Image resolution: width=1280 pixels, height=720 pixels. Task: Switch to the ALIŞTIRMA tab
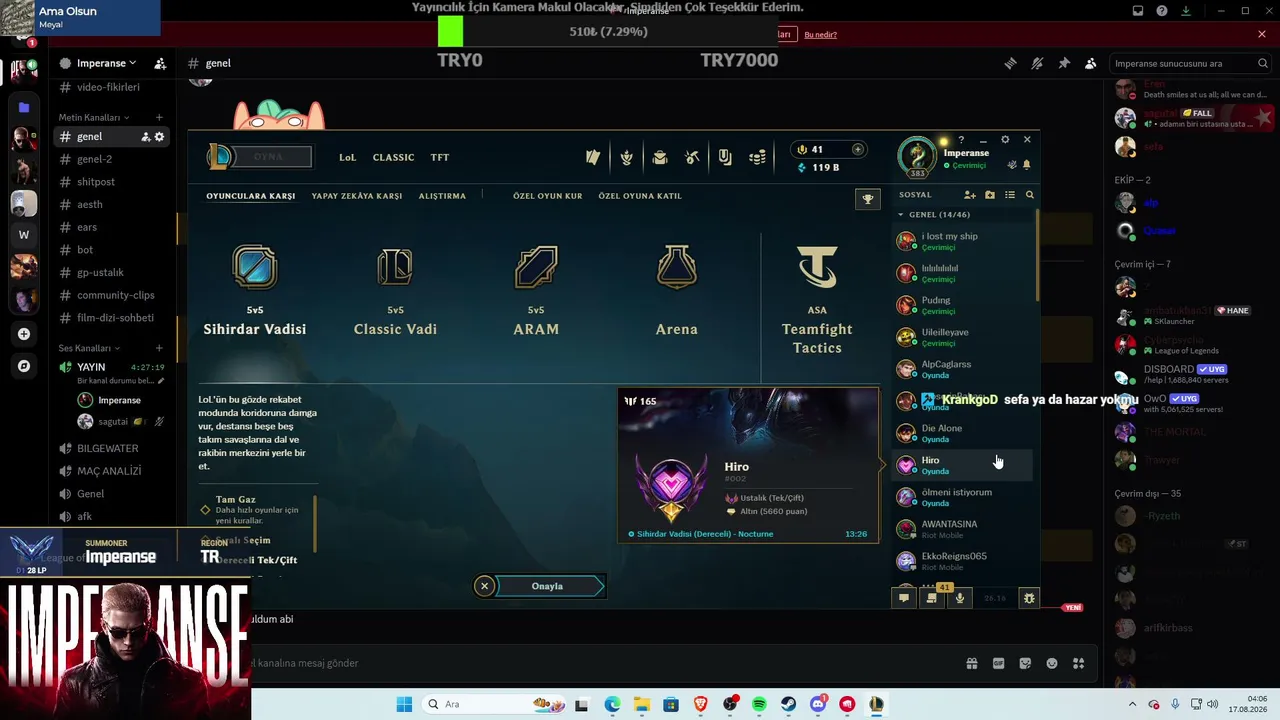pyautogui.click(x=442, y=196)
